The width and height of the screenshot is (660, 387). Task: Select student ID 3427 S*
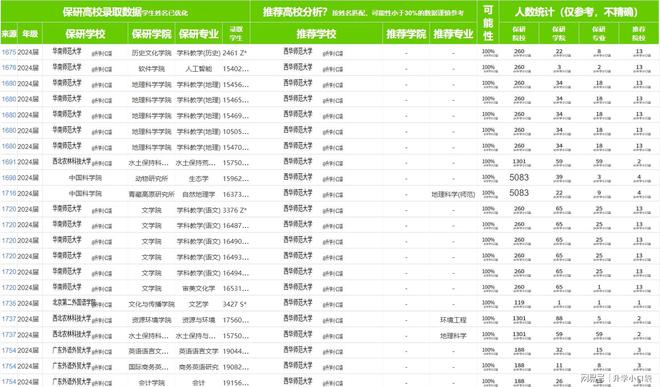(x=234, y=304)
